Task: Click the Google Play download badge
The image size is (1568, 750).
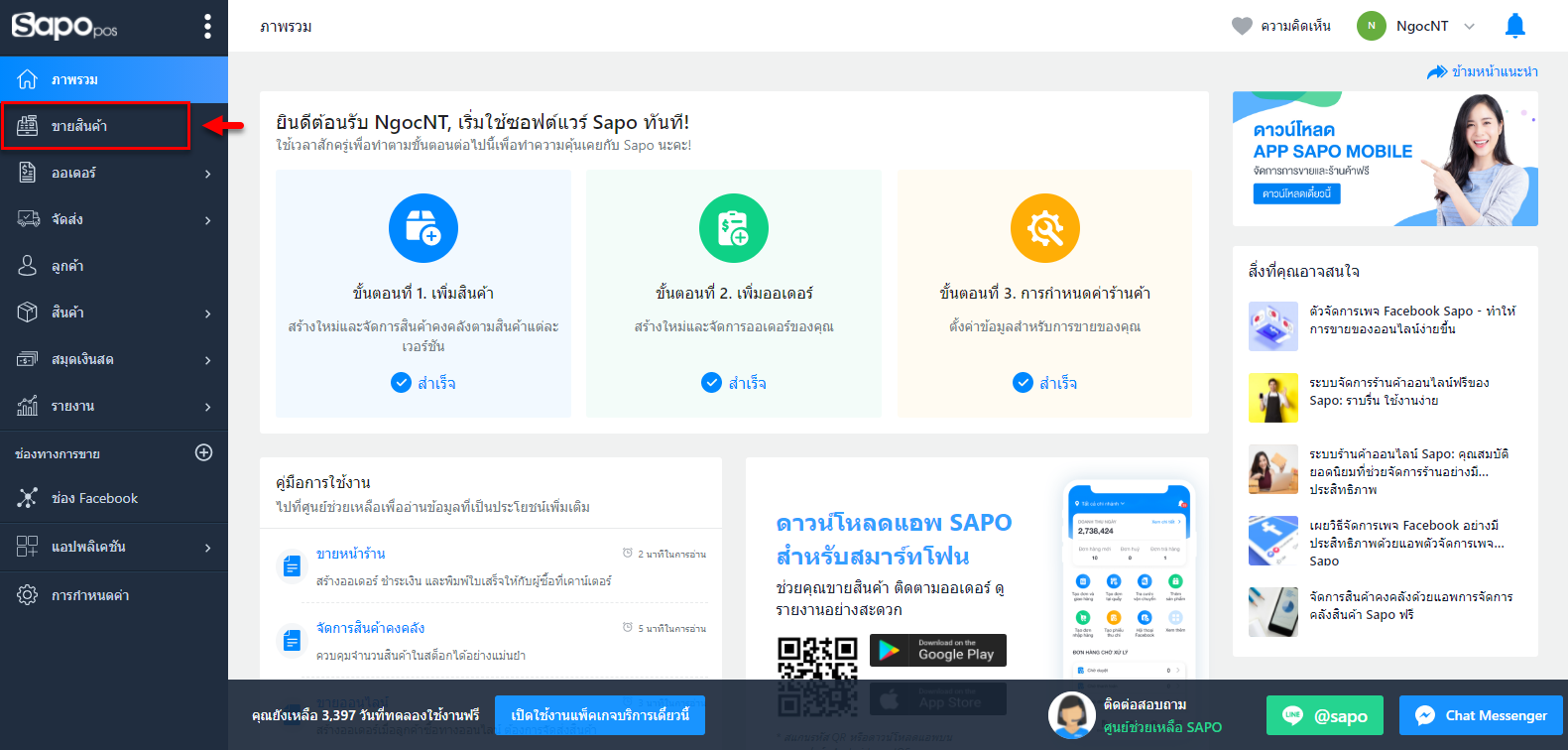Action: (x=938, y=650)
